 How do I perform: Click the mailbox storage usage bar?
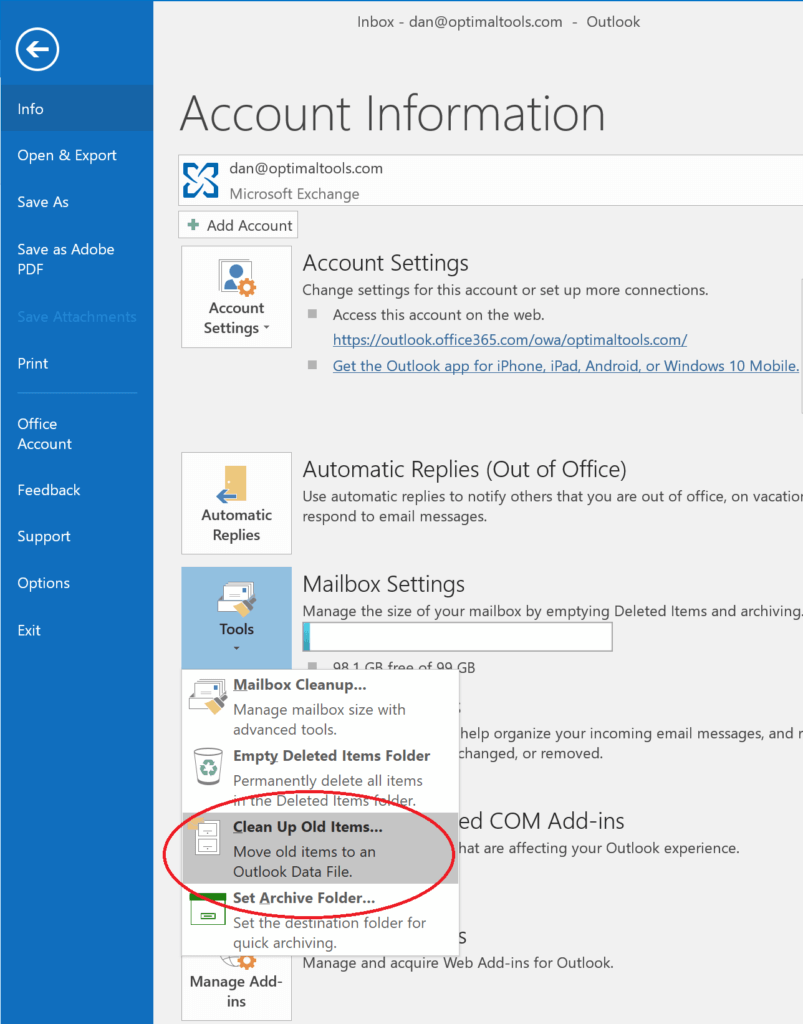pos(458,637)
